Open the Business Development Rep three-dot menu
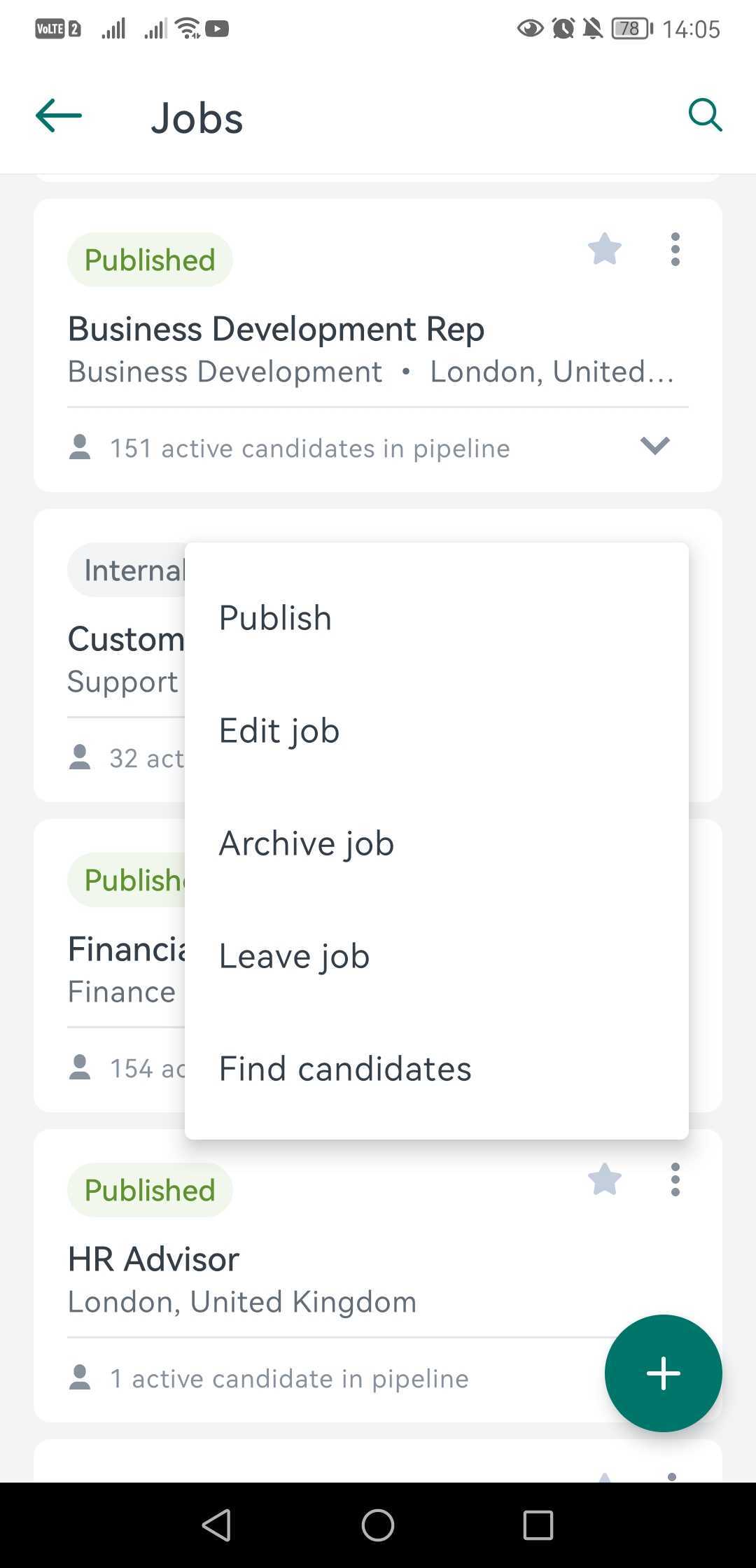756x1568 pixels. point(675,249)
